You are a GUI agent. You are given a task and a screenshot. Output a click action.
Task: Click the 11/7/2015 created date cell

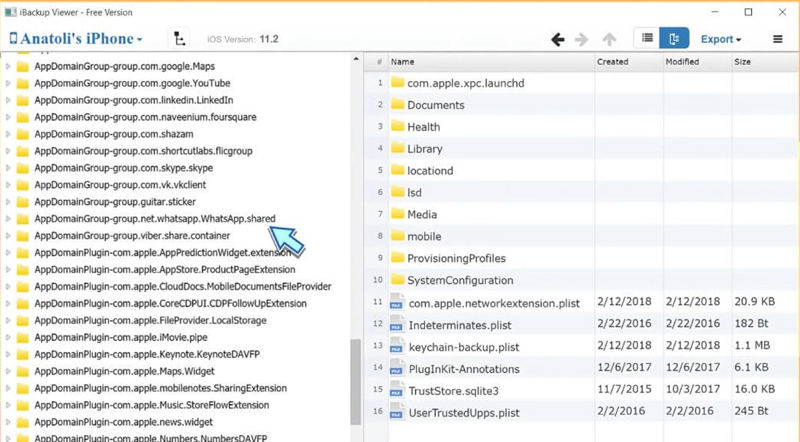click(624, 389)
